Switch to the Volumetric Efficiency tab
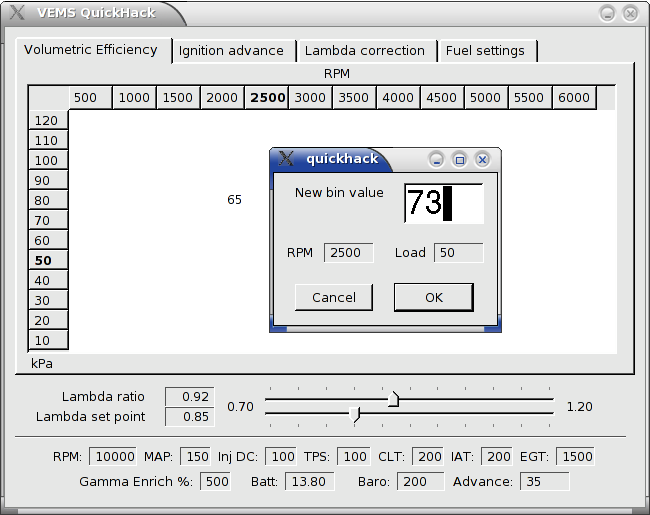This screenshot has width=650, height=515. [x=94, y=50]
